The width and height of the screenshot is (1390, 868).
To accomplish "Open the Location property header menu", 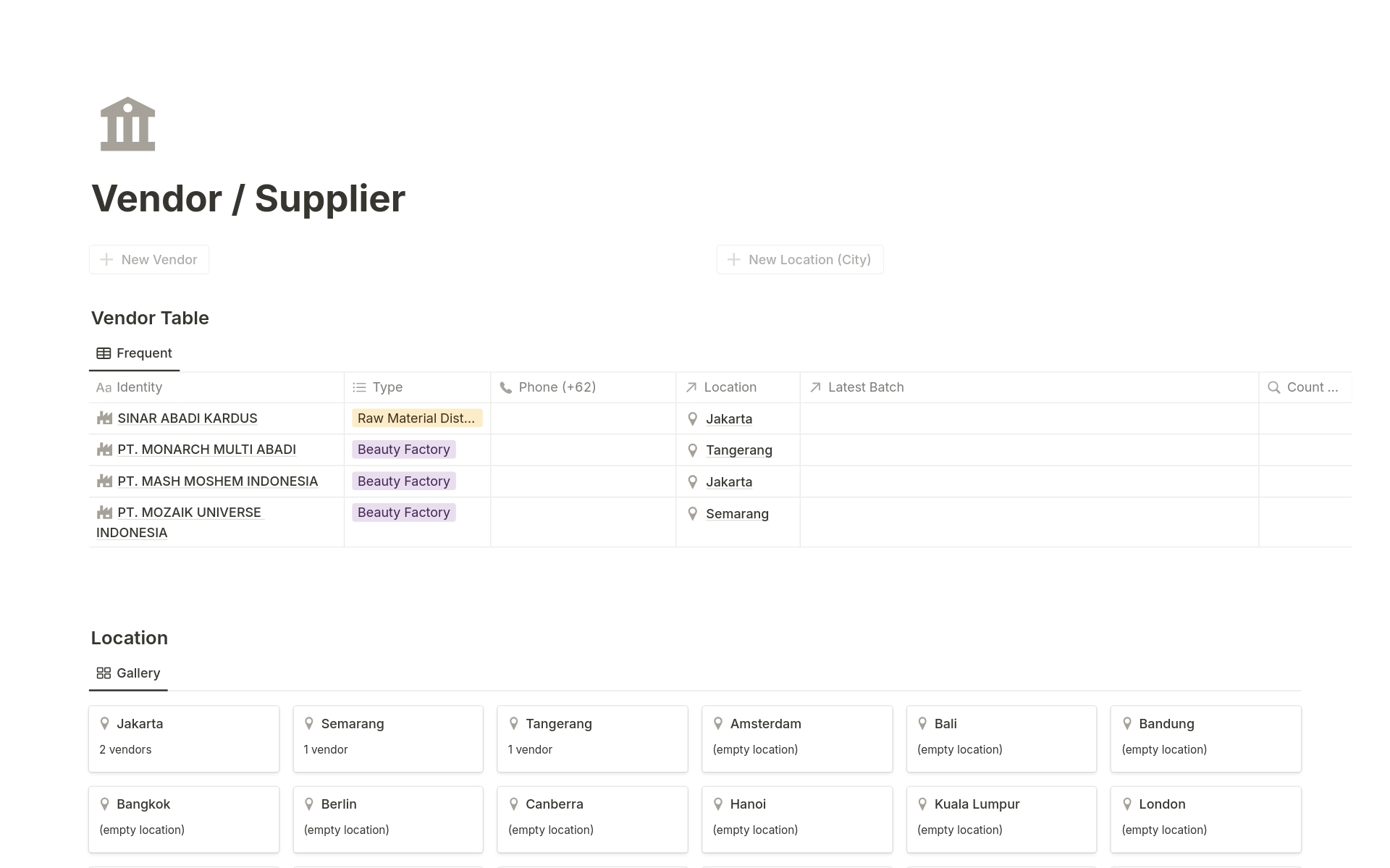I will pos(730,387).
